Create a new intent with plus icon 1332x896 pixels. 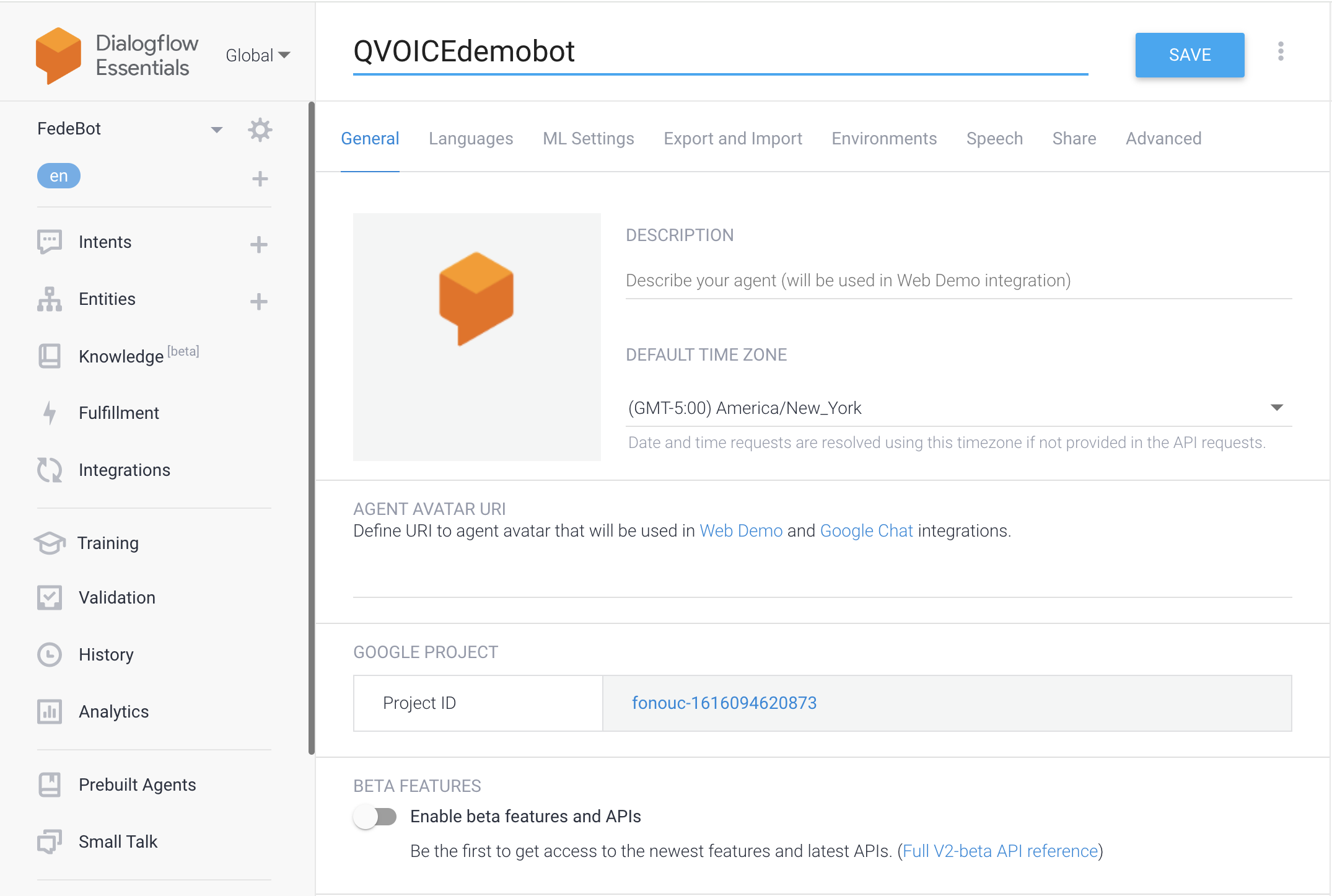259,245
